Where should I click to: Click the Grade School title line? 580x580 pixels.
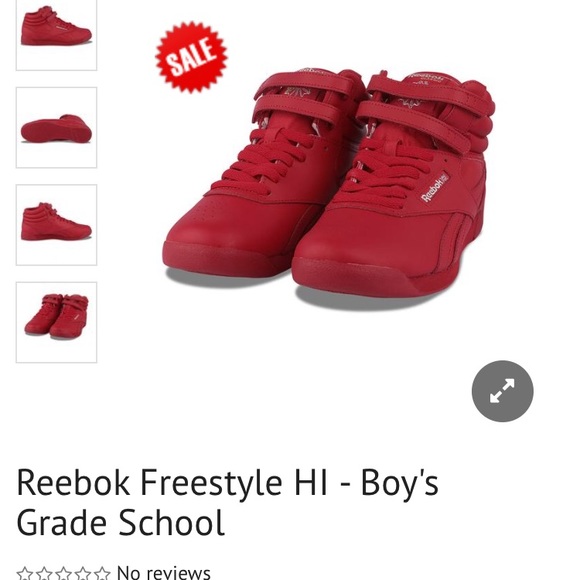pos(121,522)
